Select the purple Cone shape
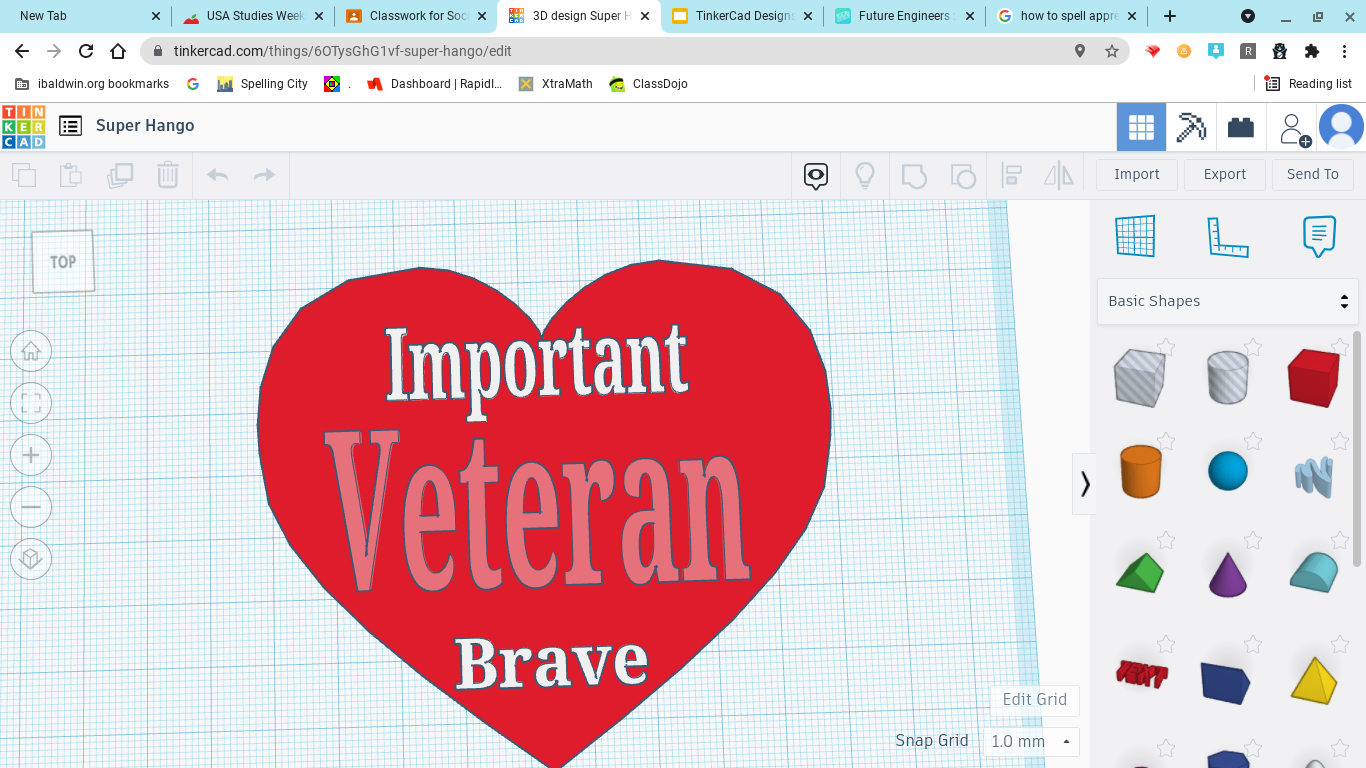The height and width of the screenshot is (768, 1366). click(x=1227, y=573)
